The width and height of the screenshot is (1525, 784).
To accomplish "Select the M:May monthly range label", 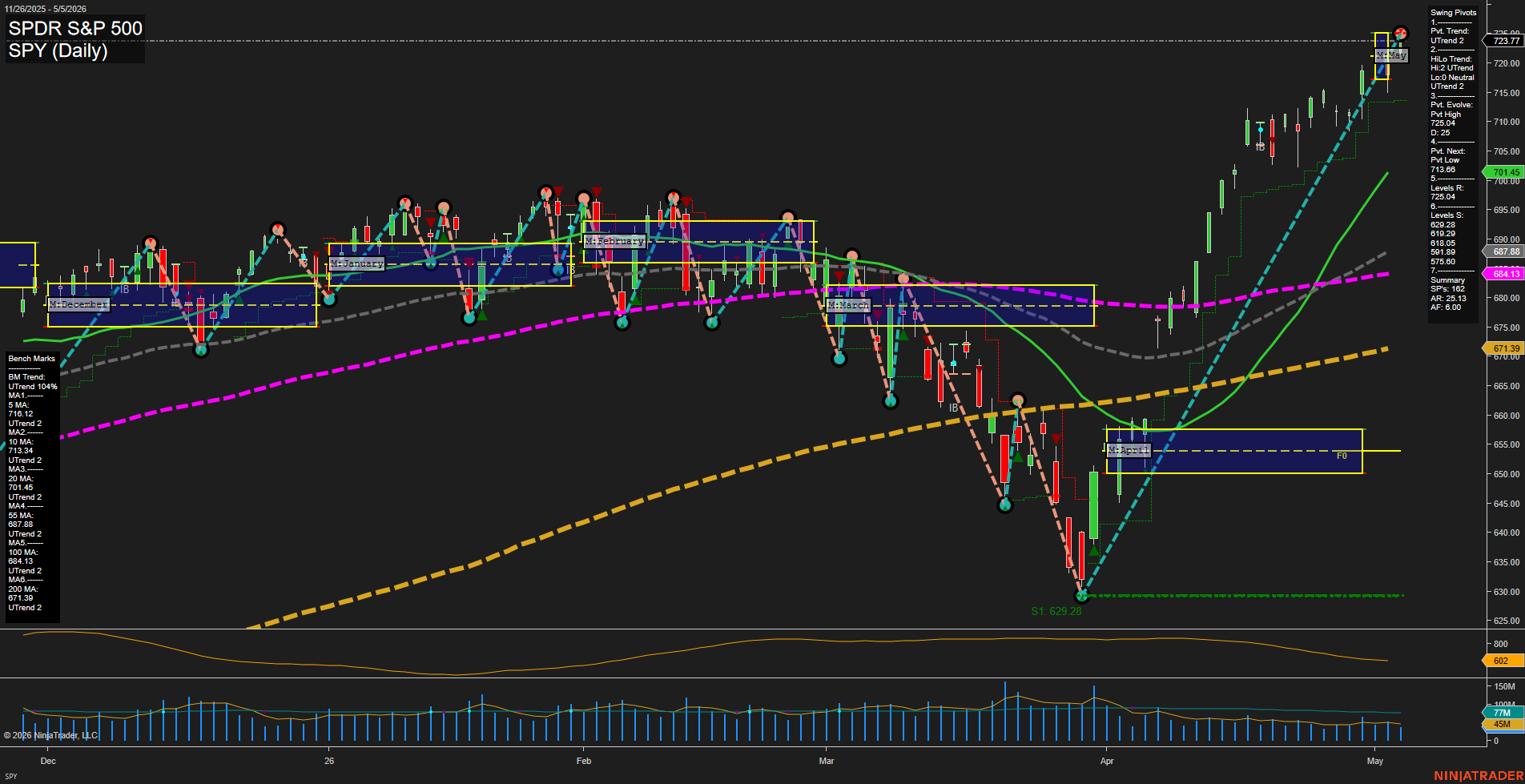I will [1391, 55].
